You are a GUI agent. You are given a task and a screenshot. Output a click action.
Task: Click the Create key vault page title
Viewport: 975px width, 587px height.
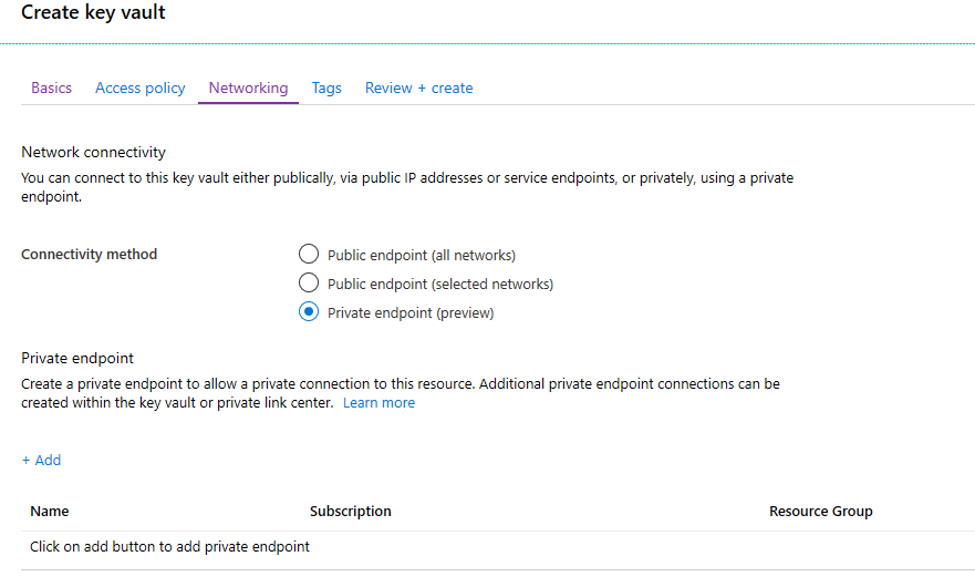(x=93, y=13)
